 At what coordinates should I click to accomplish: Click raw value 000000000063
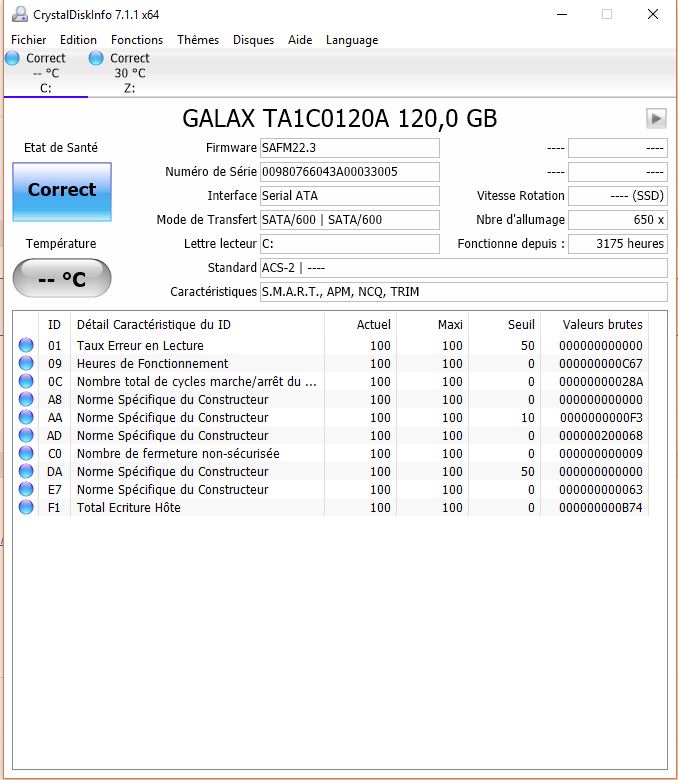point(600,489)
